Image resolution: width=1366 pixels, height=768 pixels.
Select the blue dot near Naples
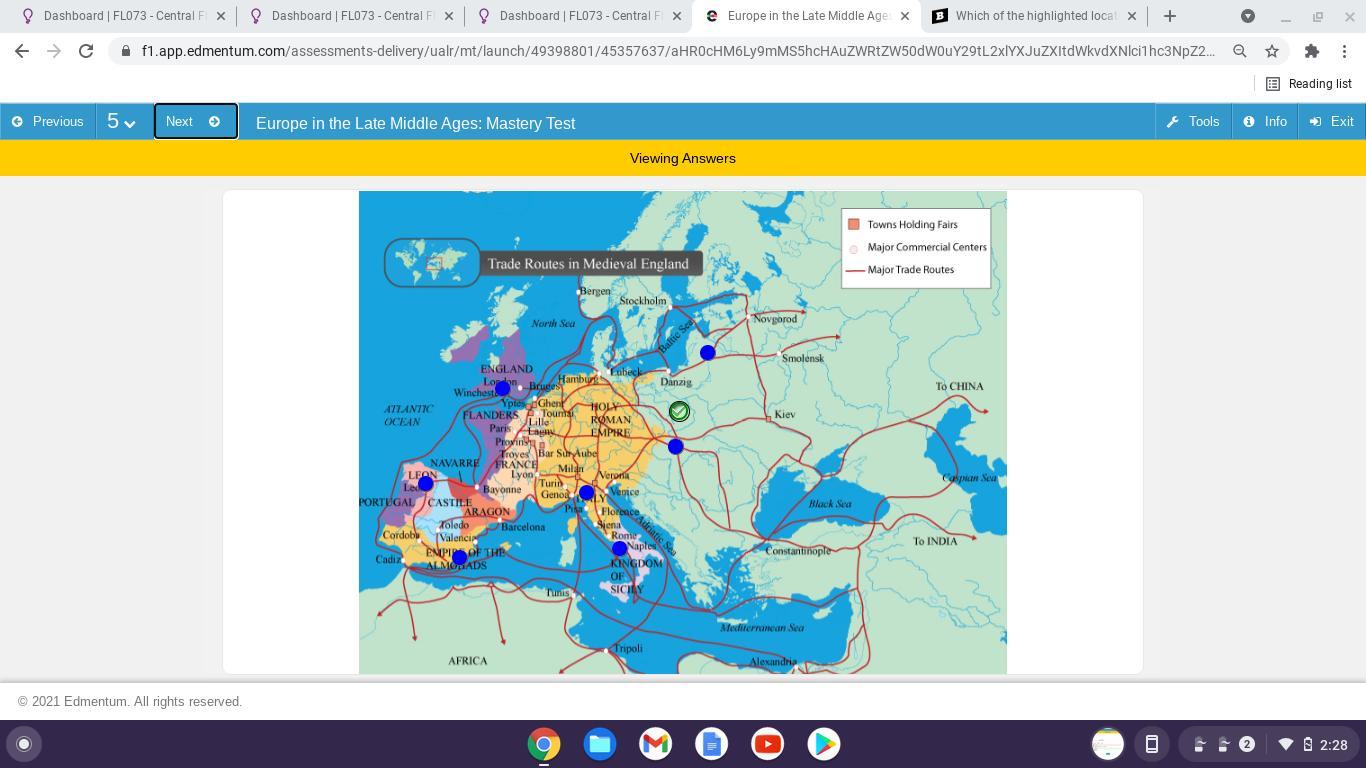coord(620,549)
